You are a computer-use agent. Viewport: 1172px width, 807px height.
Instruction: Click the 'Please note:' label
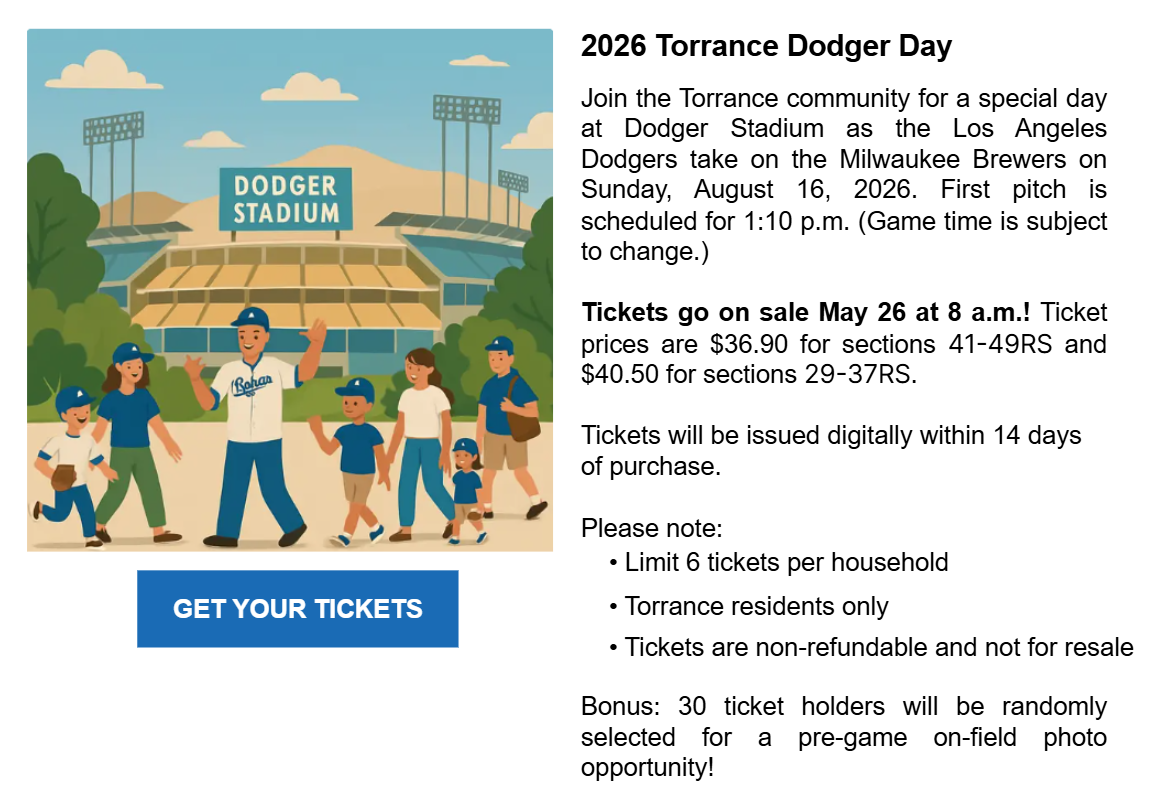point(652,528)
